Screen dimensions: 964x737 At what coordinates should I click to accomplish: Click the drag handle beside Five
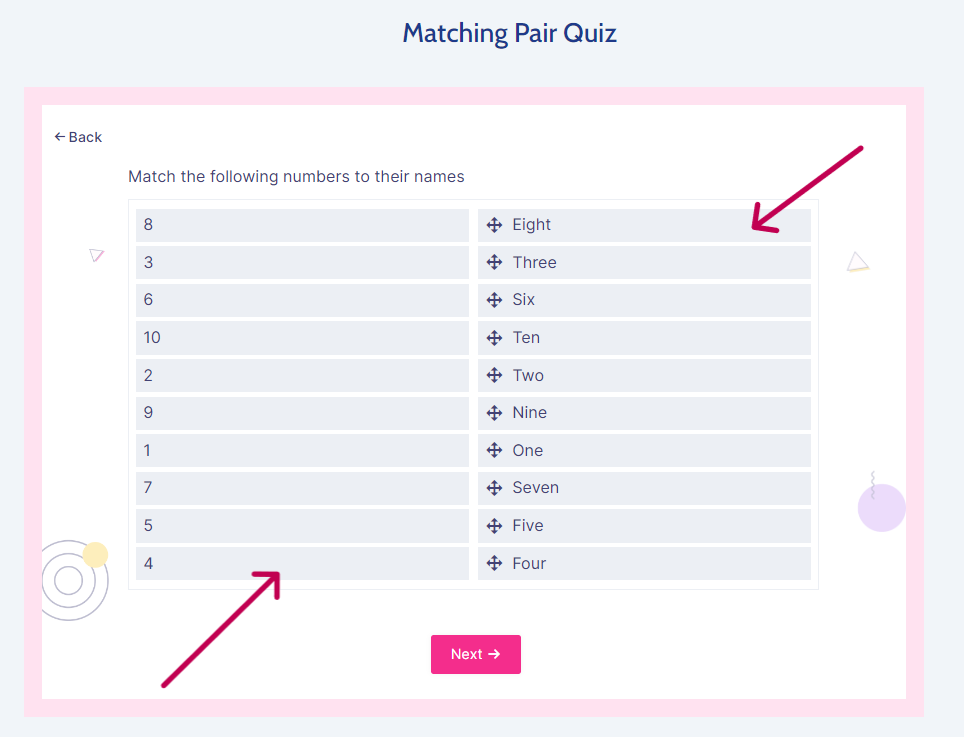click(x=494, y=526)
